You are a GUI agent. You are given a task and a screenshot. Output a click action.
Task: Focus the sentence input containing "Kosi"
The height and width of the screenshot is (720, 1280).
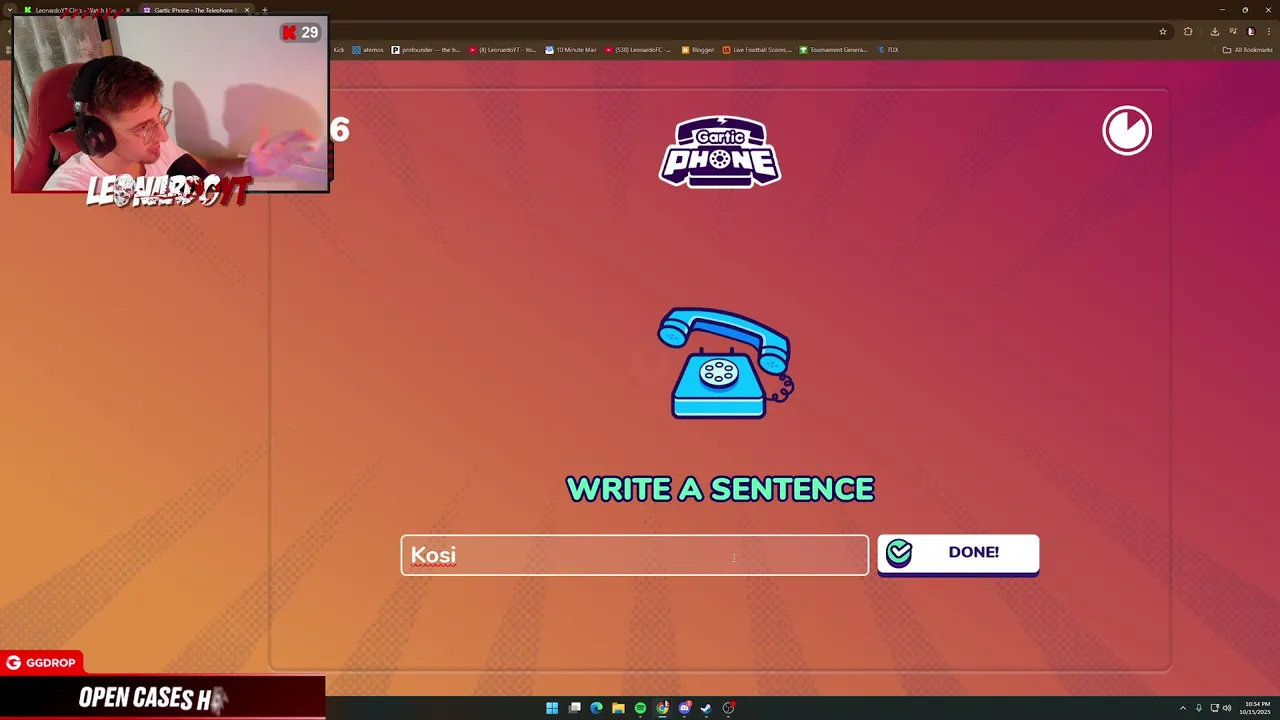[x=635, y=555]
